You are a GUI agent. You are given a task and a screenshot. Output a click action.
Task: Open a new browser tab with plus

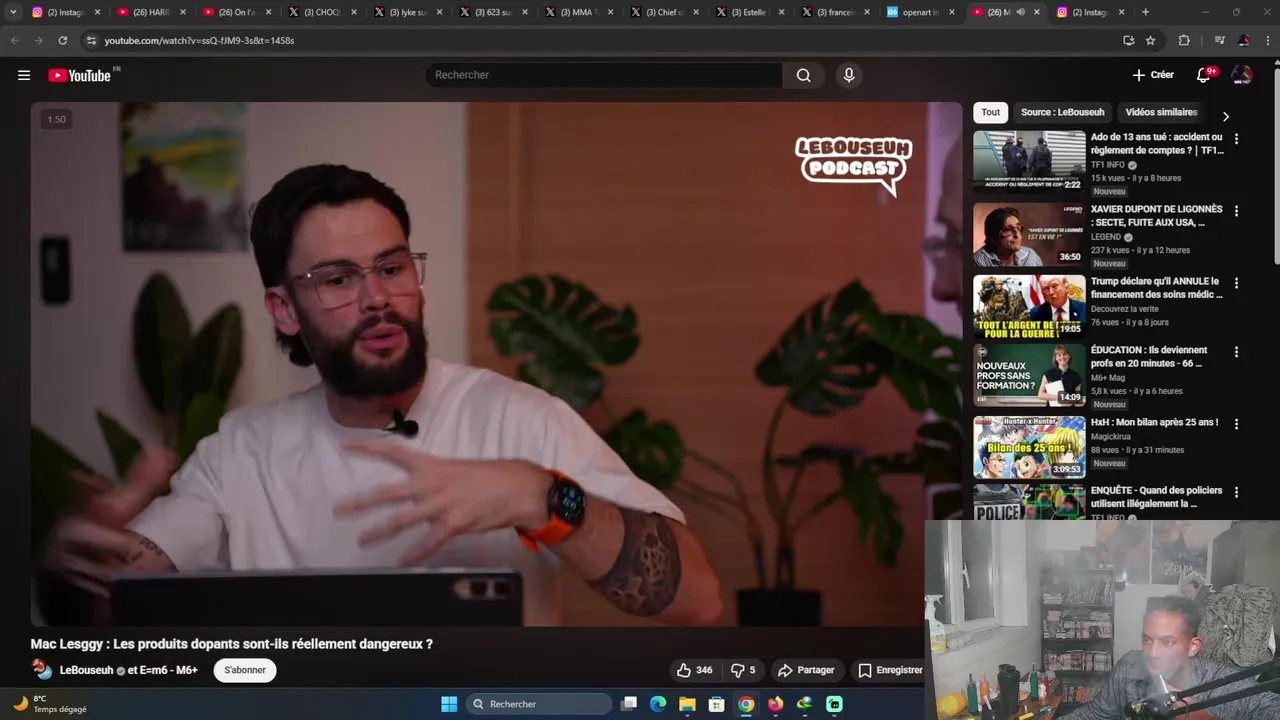pos(1145,12)
